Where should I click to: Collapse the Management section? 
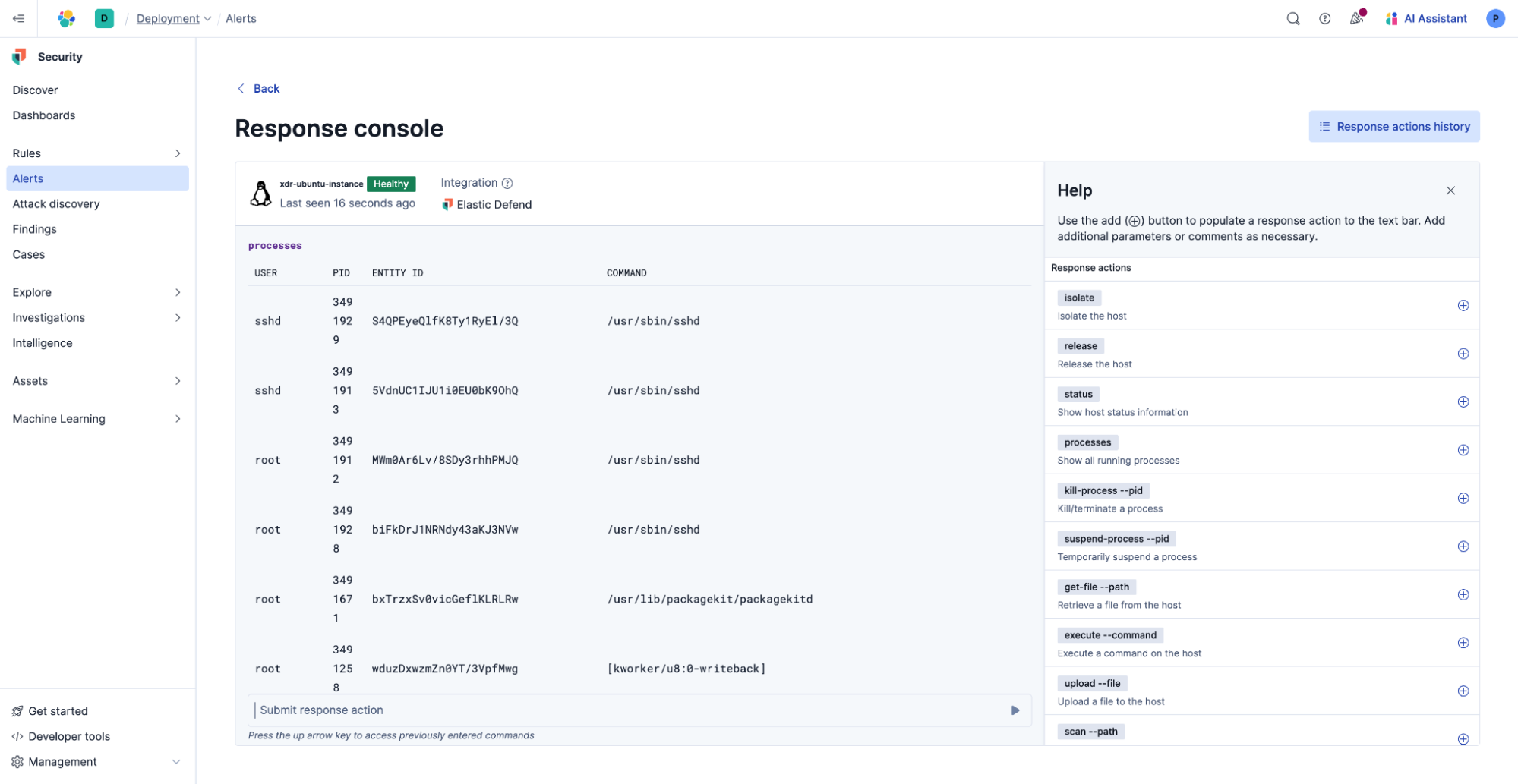coord(175,761)
